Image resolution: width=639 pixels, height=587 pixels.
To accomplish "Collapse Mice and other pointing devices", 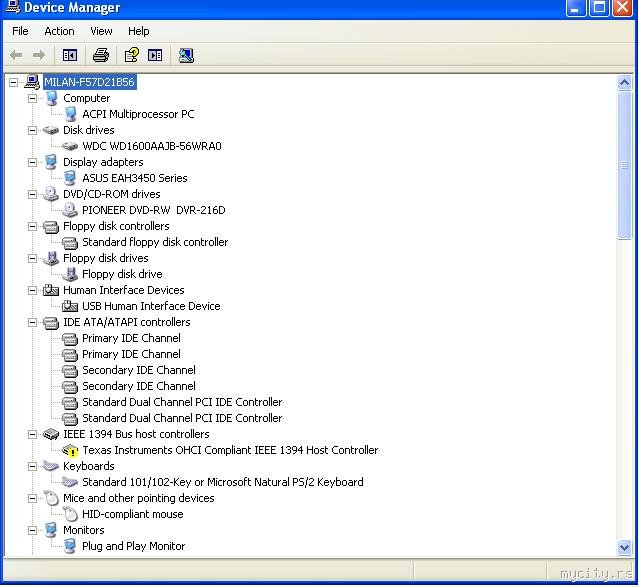I will [33, 498].
